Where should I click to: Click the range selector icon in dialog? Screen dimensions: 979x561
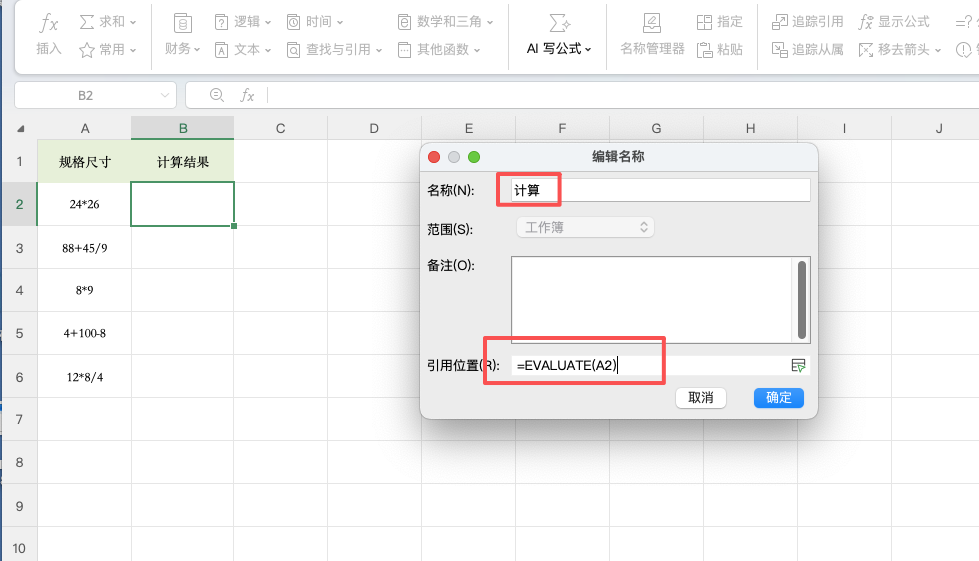pos(798,366)
